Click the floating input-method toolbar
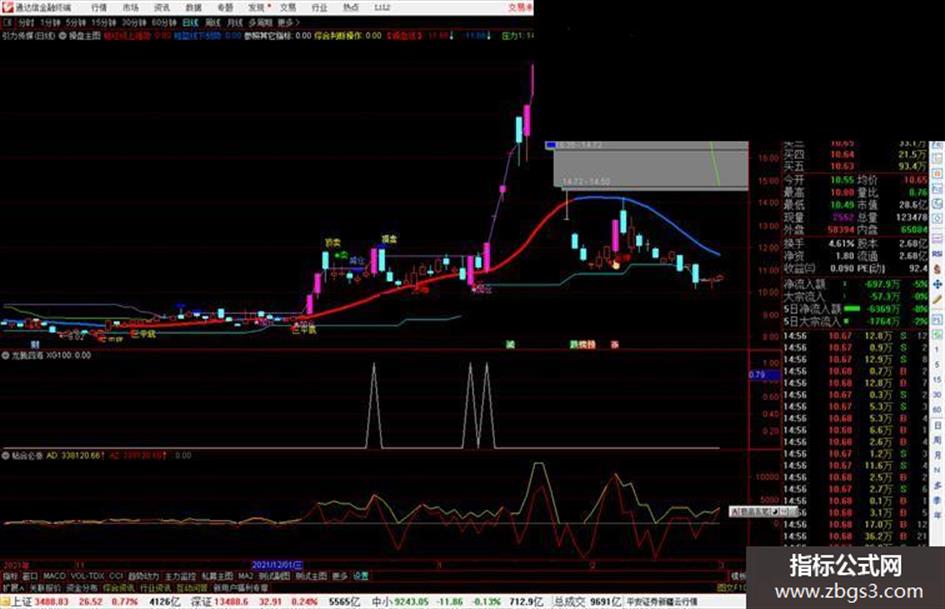 point(762,511)
